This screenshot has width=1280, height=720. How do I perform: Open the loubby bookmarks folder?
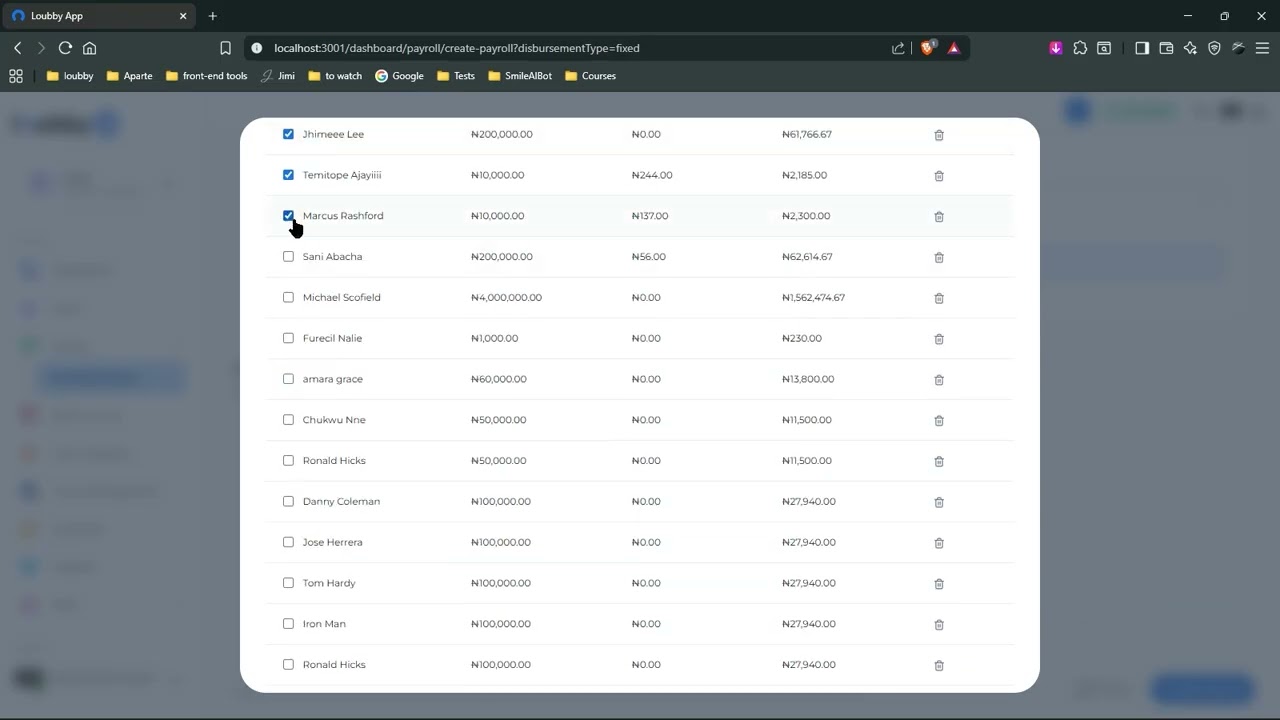click(x=70, y=76)
